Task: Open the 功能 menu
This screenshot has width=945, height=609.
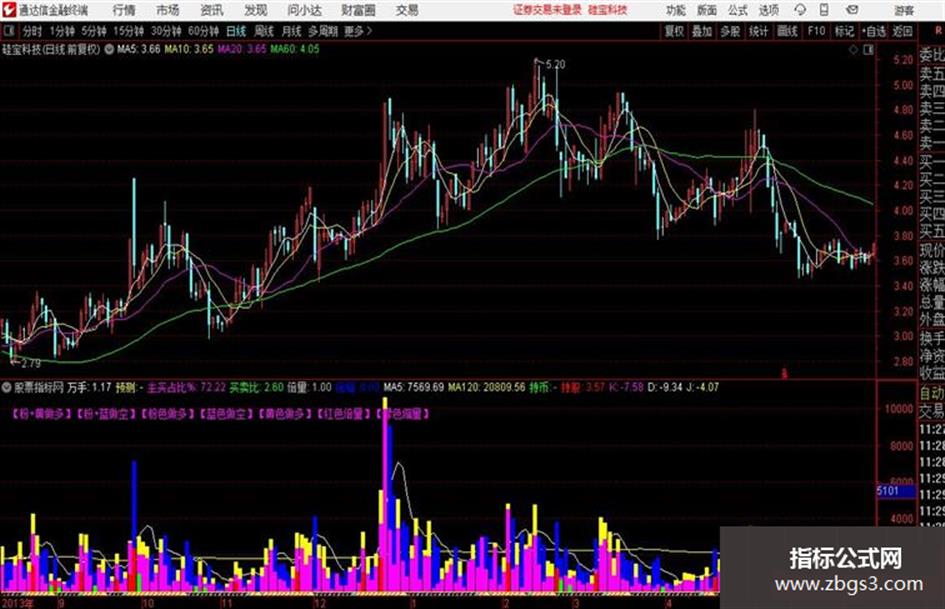Action: [x=676, y=10]
